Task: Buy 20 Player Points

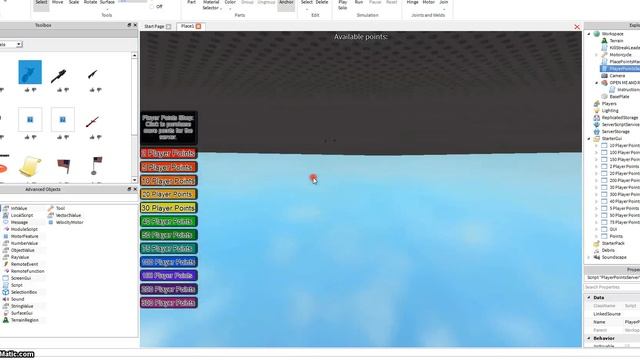Action: tap(169, 194)
